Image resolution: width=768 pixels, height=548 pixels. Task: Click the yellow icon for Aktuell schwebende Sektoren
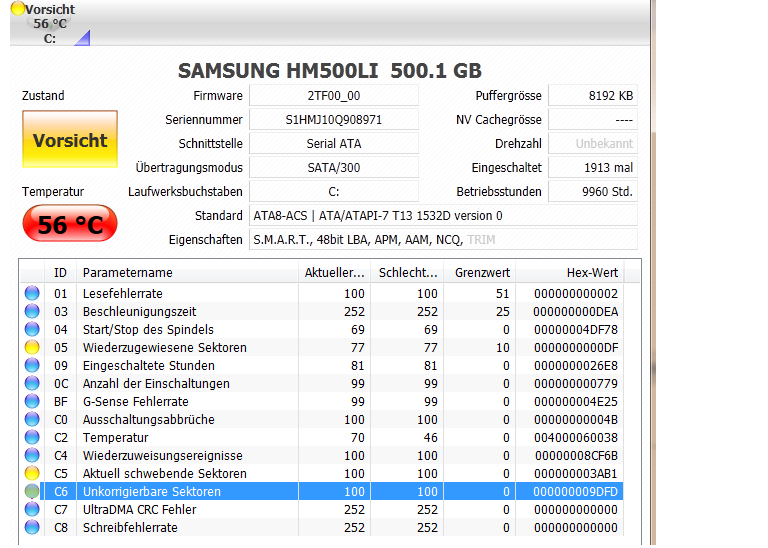[x=32, y=473]
